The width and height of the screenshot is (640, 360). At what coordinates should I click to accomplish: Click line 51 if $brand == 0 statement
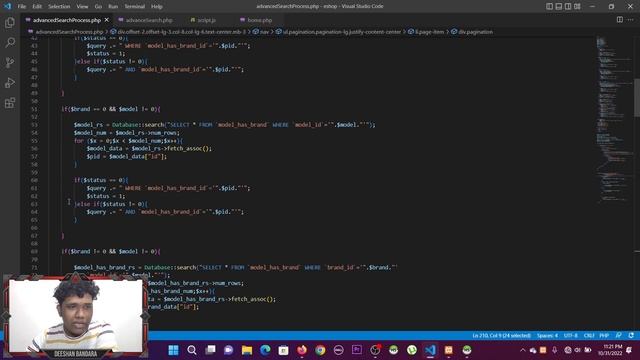111,109
